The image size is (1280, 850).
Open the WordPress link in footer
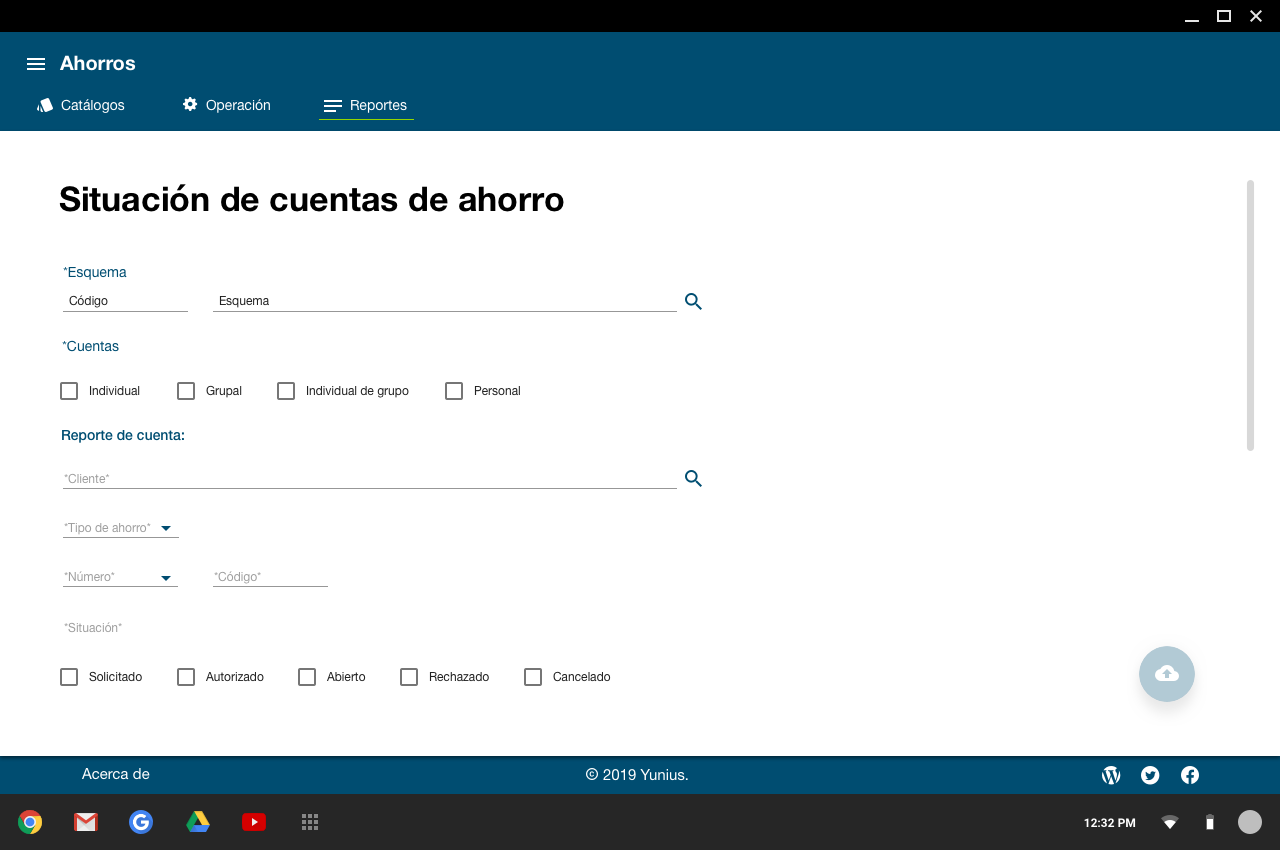1111,775
